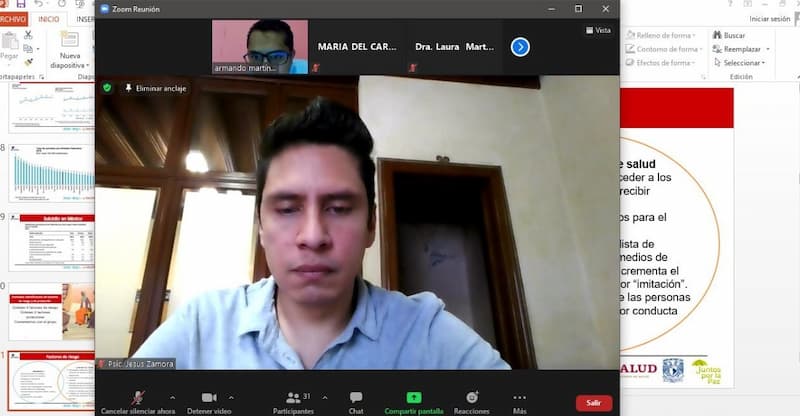The height and width of the screenshot is (416, 800).
Task: Click the Zoom logo in title bar
Action: coord(105,9)
